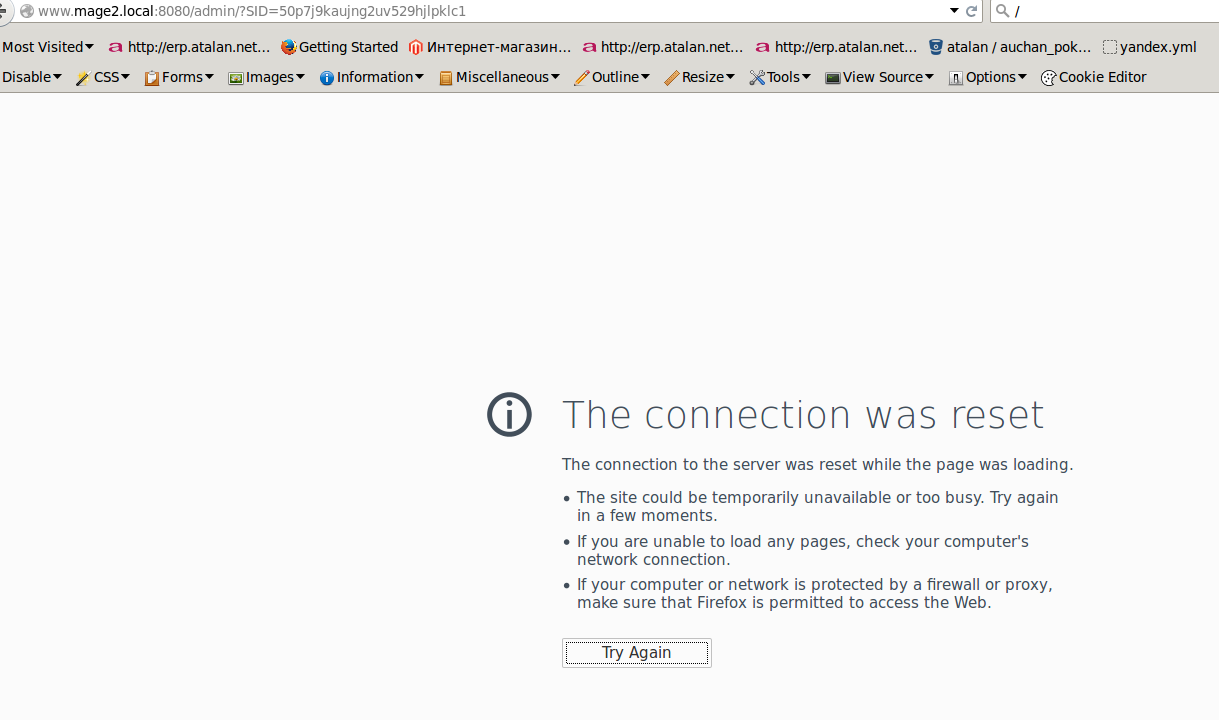The height and width of the screenshot is (720, 1219).
Task: Open the Tools dropdown
Action: [781, 77]
